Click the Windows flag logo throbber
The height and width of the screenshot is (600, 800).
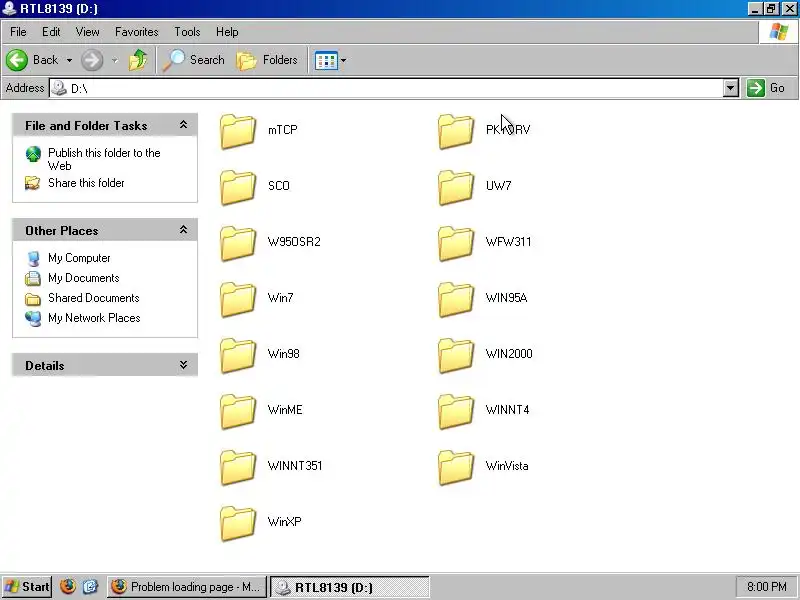tap(779, 32)
